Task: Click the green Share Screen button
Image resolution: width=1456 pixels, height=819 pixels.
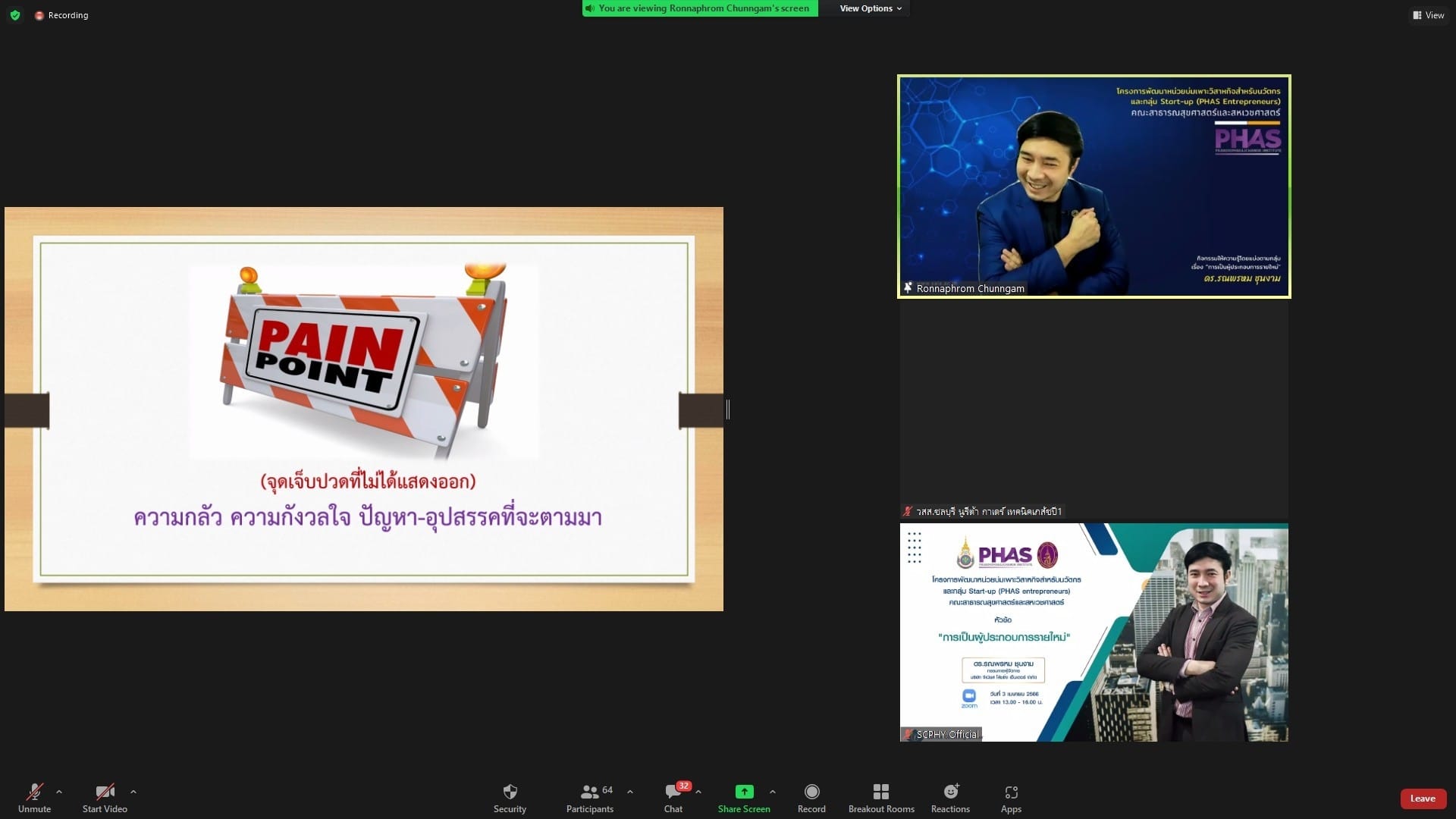Action: (x=744, y=799)
